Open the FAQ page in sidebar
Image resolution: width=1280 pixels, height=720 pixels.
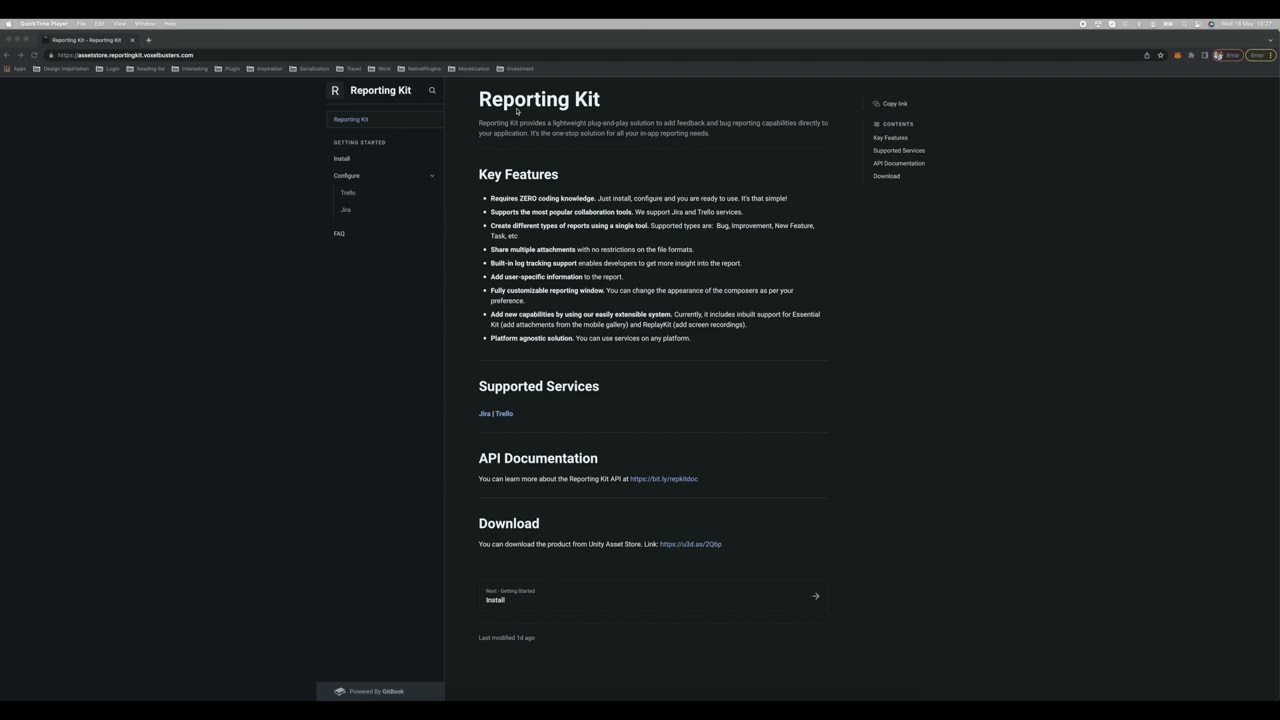click(x=339, y=234)
